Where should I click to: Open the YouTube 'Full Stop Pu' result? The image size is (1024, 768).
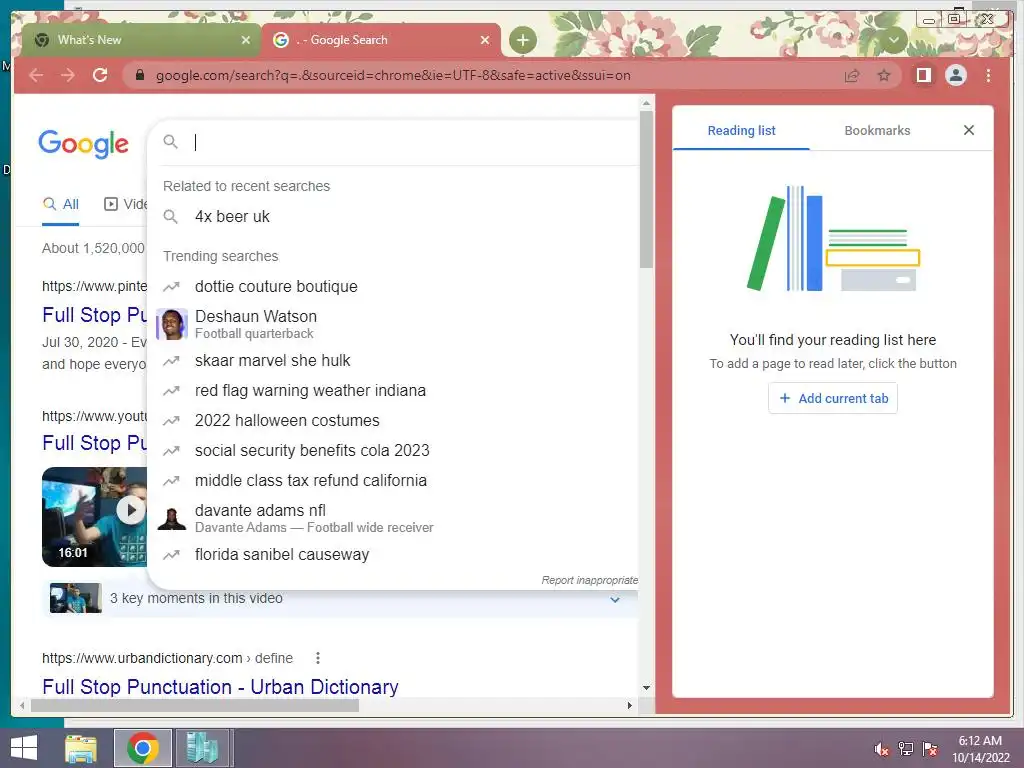(x=95, y=443)
